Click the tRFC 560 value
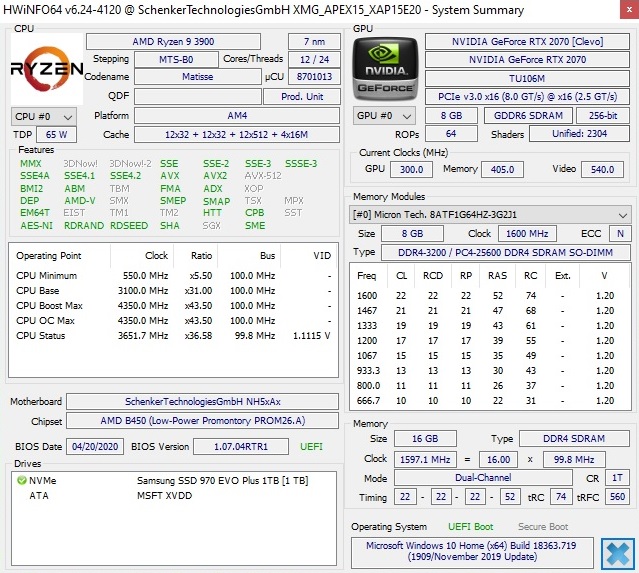Image resolution: width=639 pixels, height=573 pixels. (617, 497)
